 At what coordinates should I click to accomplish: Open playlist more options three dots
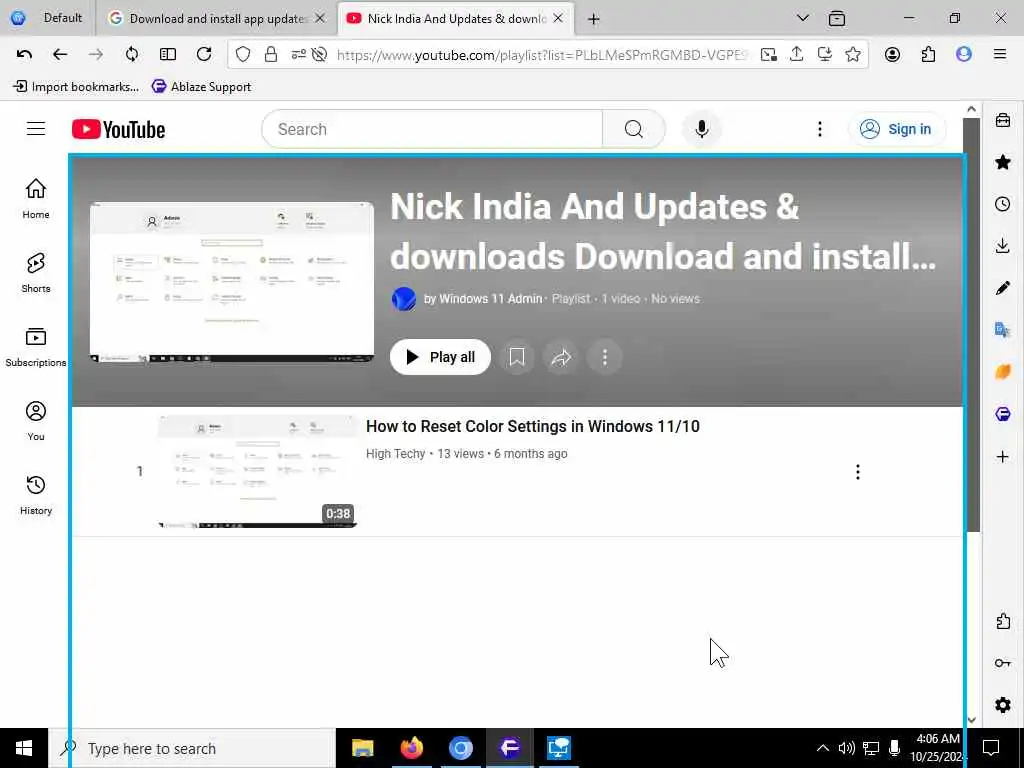click(x=605, y=357)
